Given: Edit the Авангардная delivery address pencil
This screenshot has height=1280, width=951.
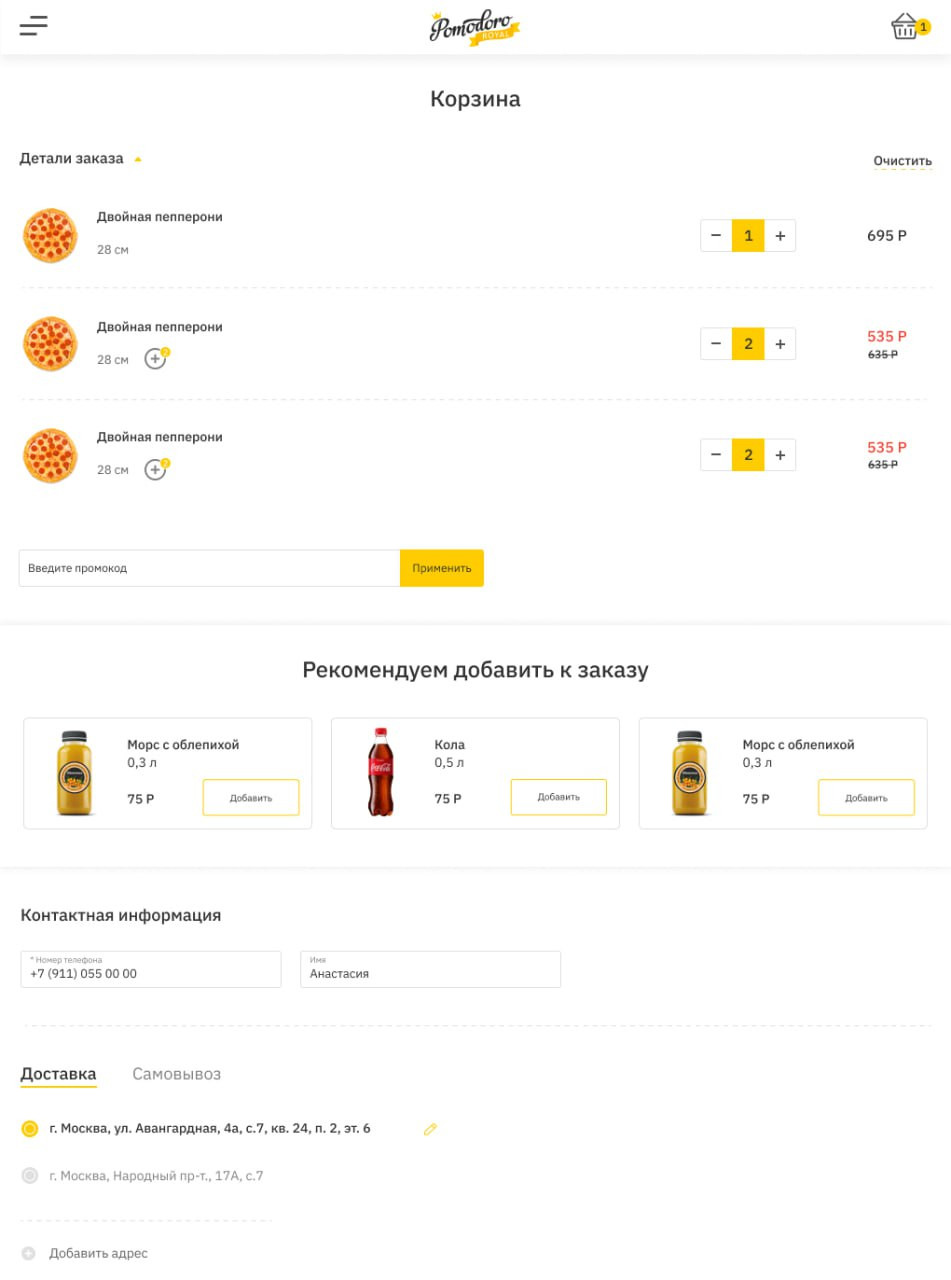Looking at the screenshot, I should pyautogui.click(x=430, y=1129).
